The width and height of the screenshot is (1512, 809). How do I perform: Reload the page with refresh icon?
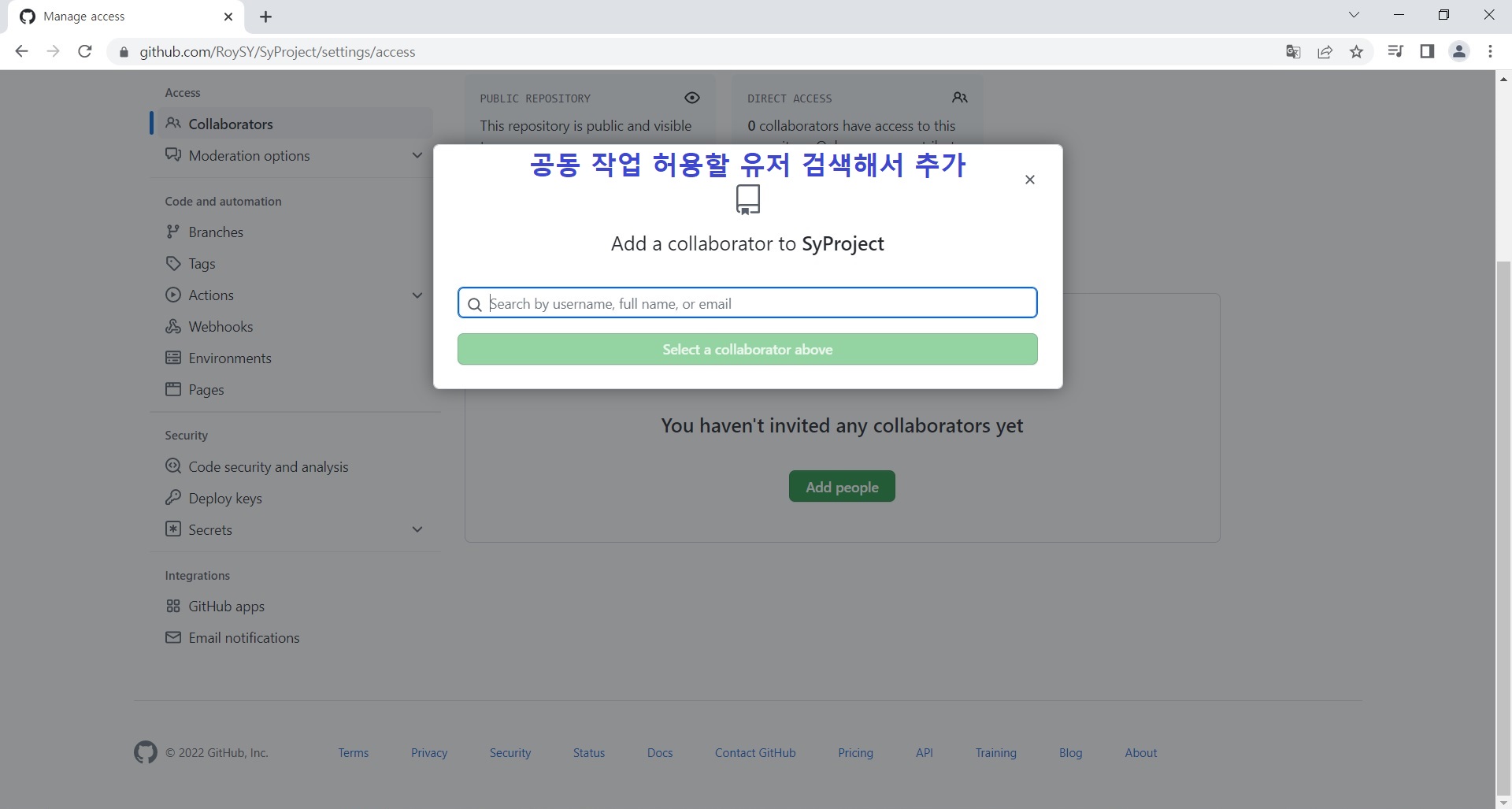pyautogui.click(x=85, y=51)
